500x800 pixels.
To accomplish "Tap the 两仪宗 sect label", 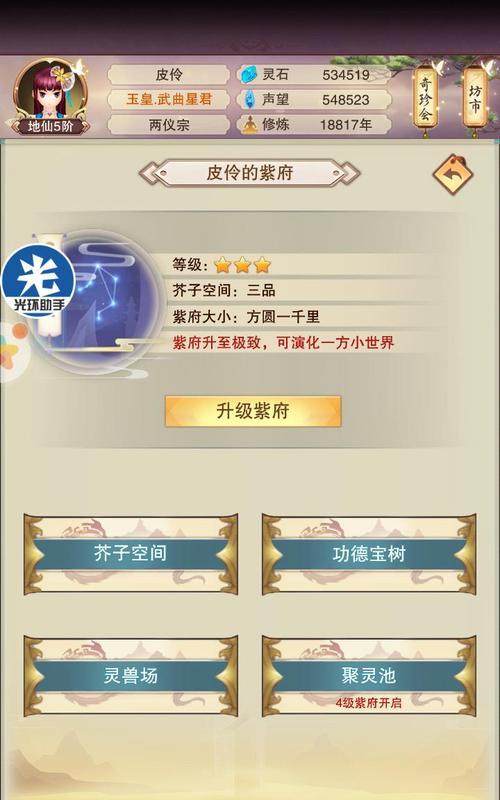I will [x=169, y=124].
